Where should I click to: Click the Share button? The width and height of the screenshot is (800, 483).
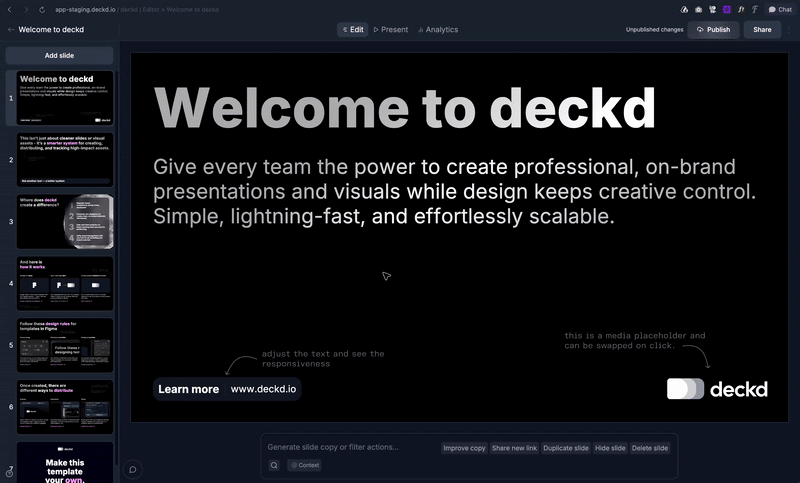point(762,30)
